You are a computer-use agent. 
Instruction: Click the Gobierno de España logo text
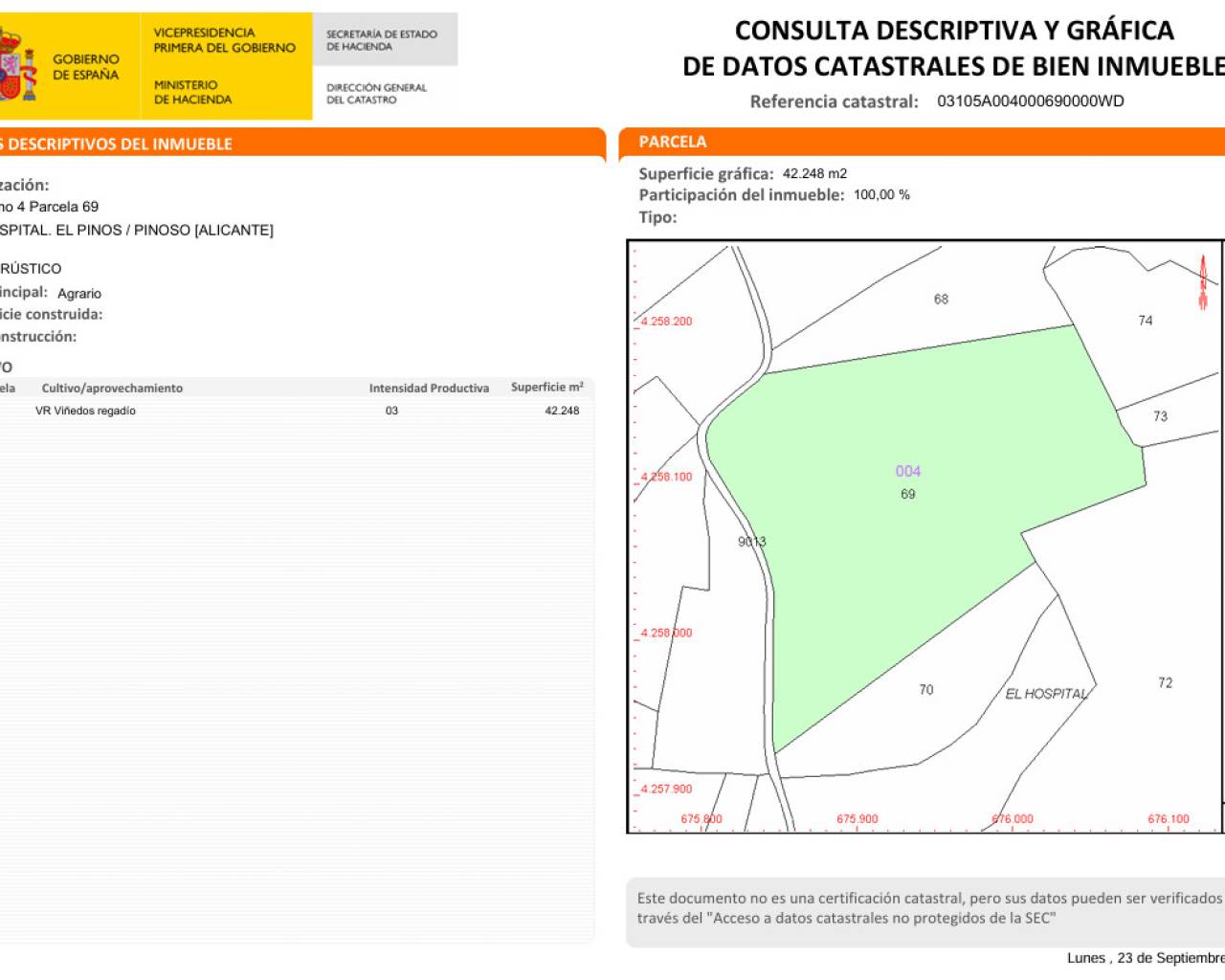pyautogui.click(x=85, y=67)
